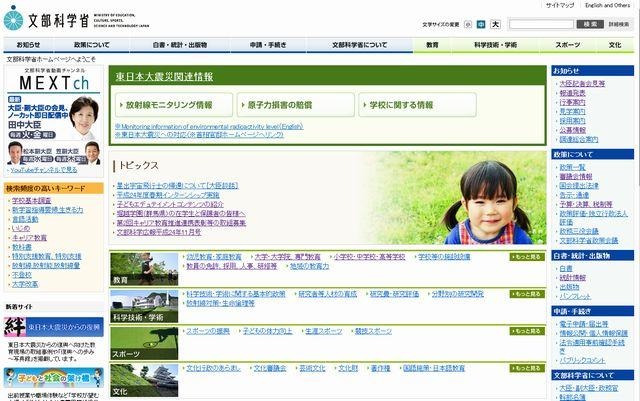Open the 科学技術・学術 navigation tab

click(x=495, y=45)
